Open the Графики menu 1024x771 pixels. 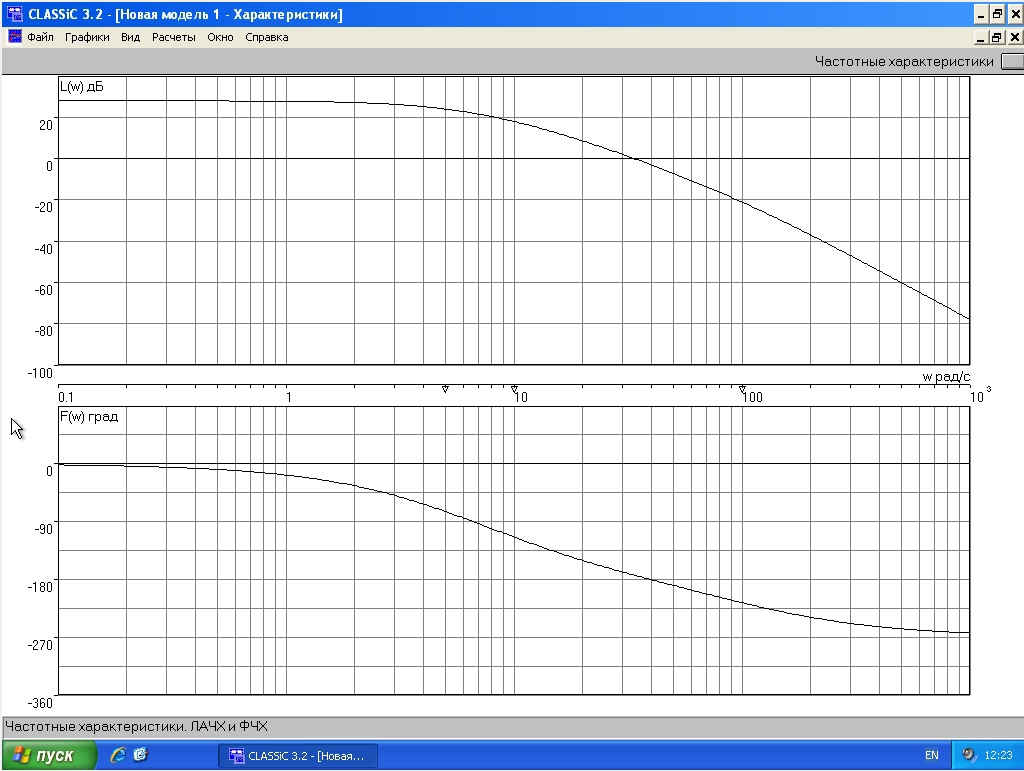(x=87, y=37)
